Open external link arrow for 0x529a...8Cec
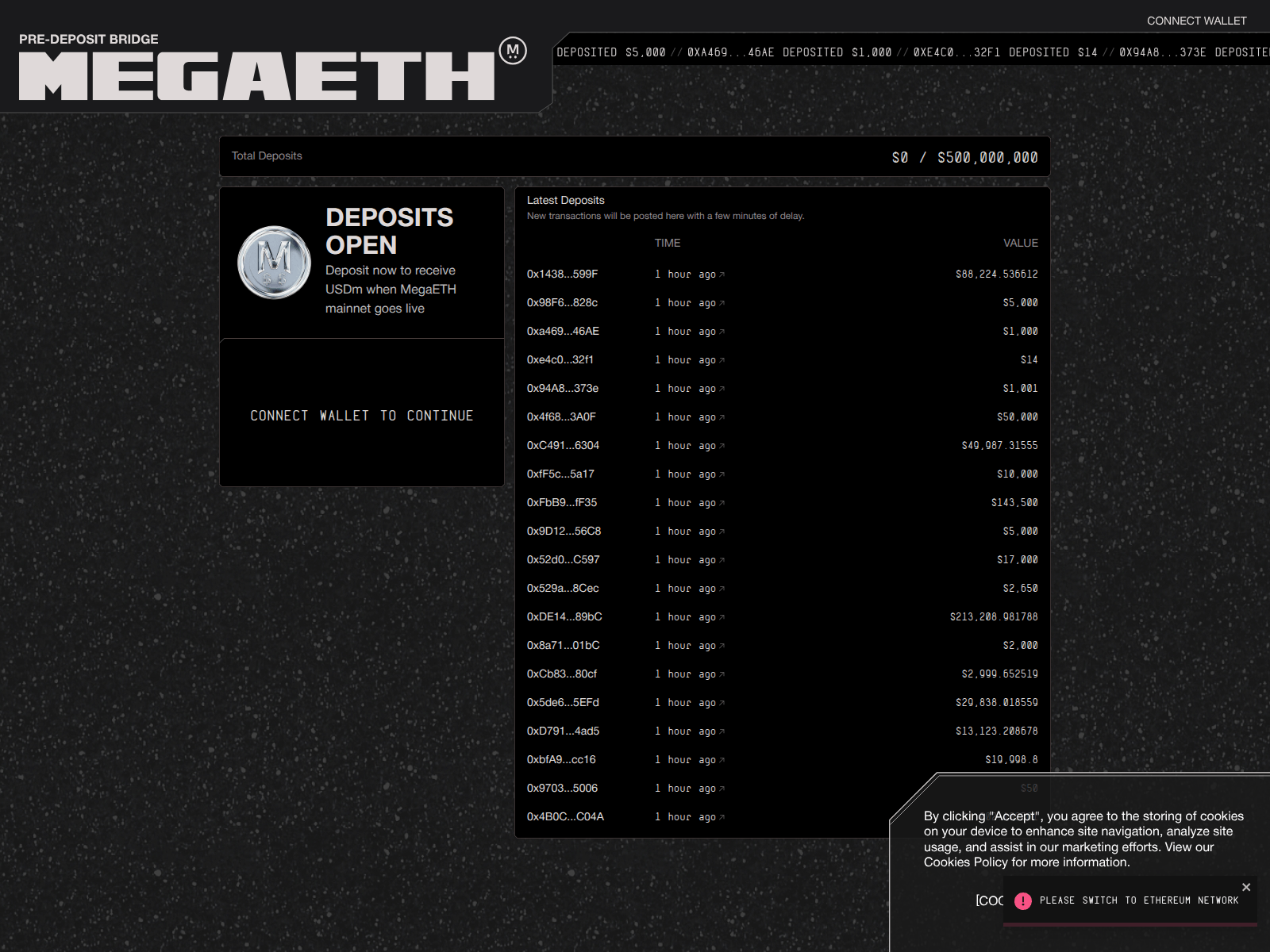 point(722,589)
